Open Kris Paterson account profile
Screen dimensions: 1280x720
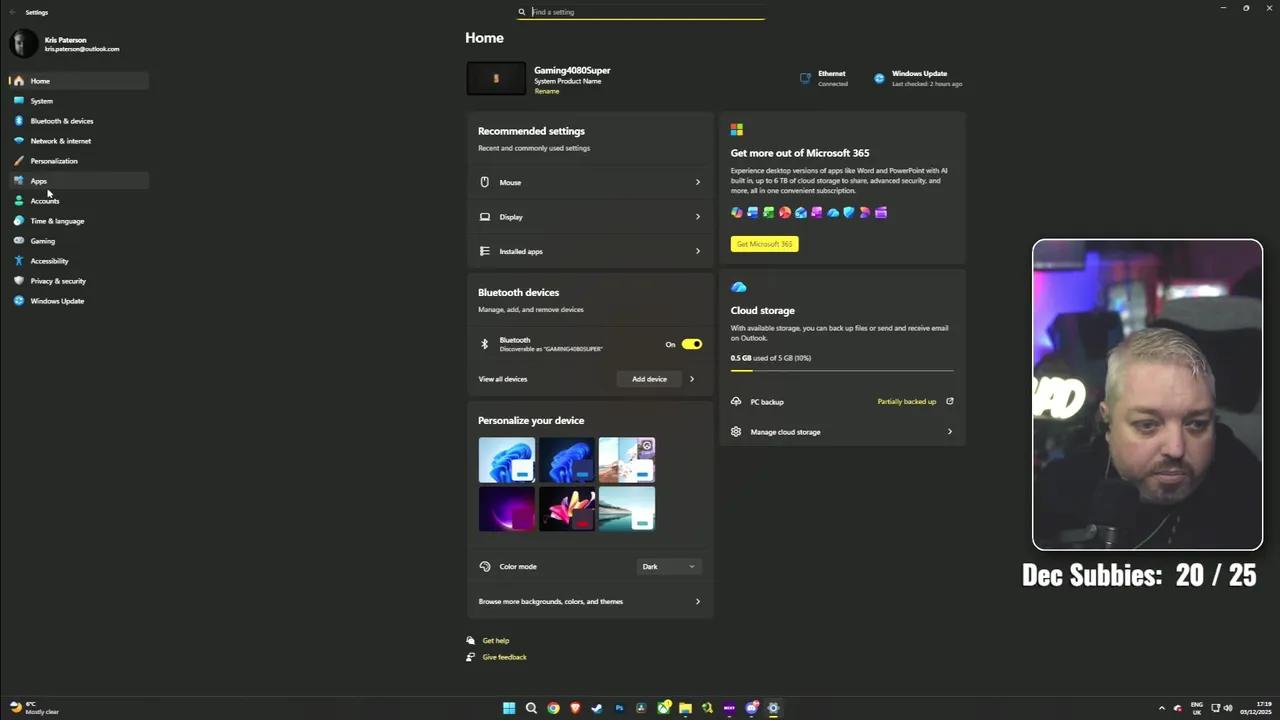(66, 44)
